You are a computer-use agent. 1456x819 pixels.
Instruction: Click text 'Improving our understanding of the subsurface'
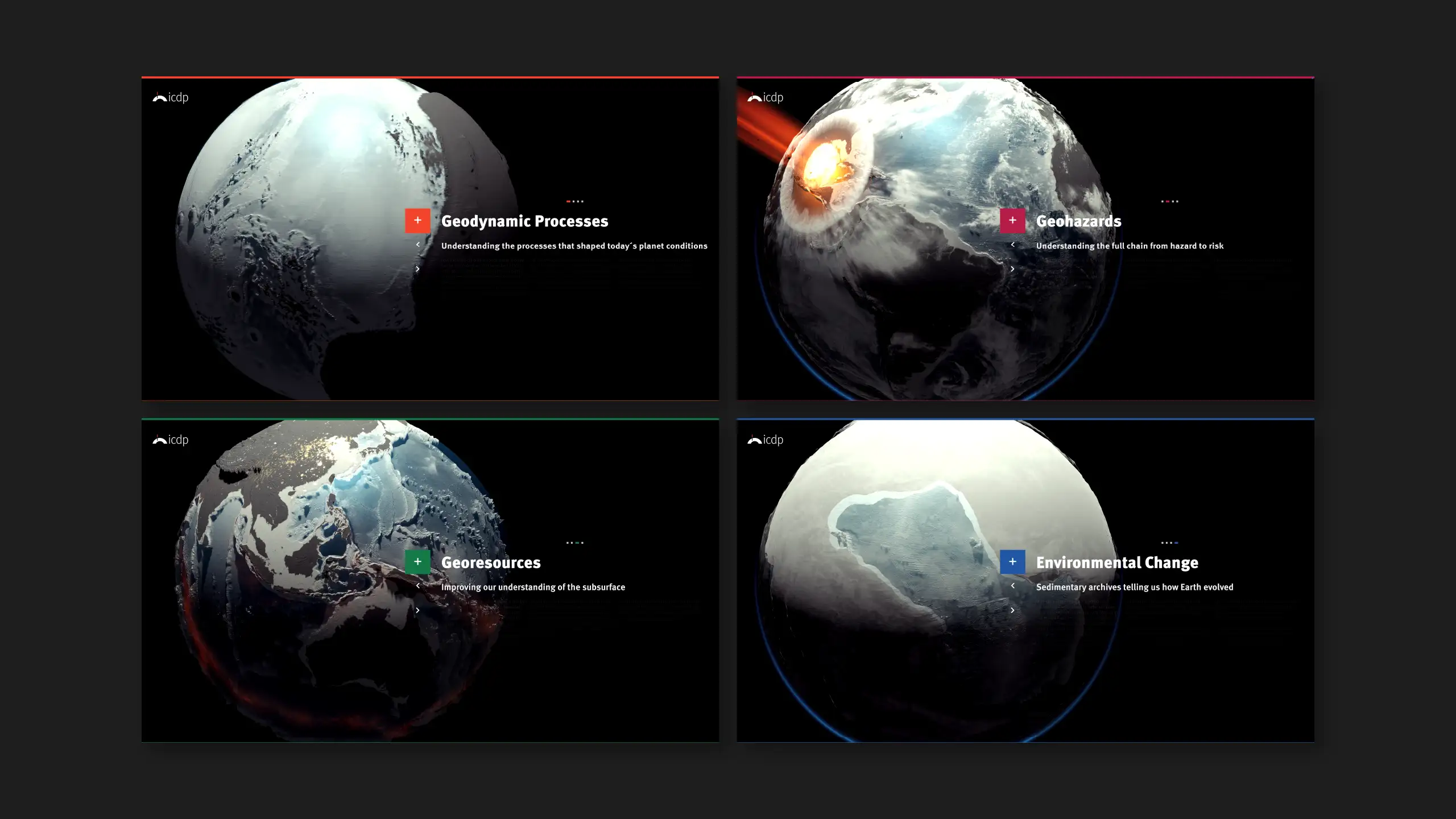pos(533,587)
